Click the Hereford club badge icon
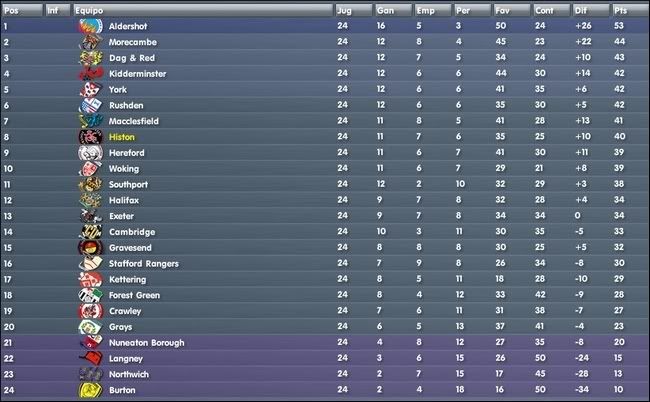Screen dimensions: 650x402 point(90,153)
